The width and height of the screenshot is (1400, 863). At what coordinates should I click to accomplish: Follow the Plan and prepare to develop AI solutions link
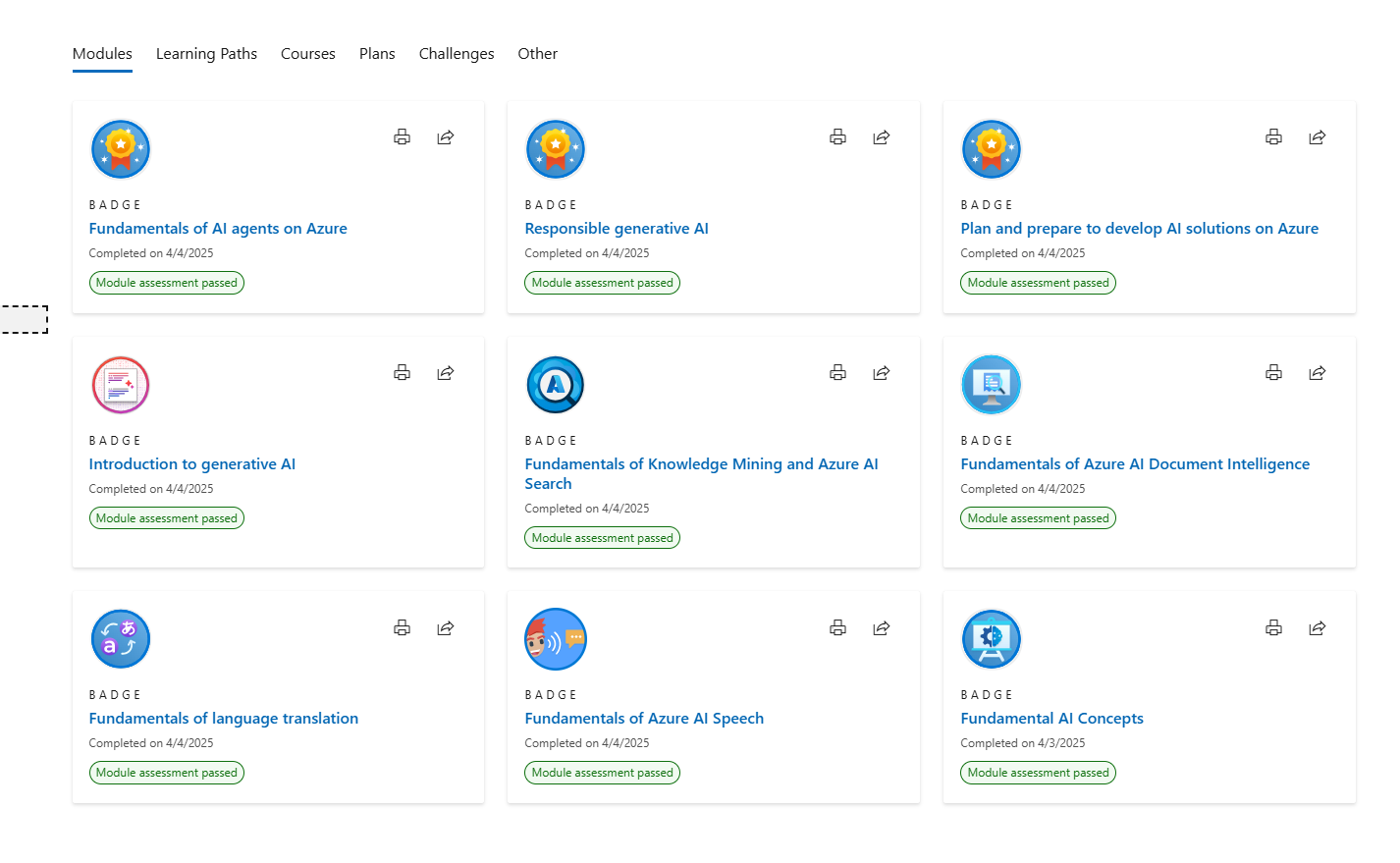coord(1140,229)
